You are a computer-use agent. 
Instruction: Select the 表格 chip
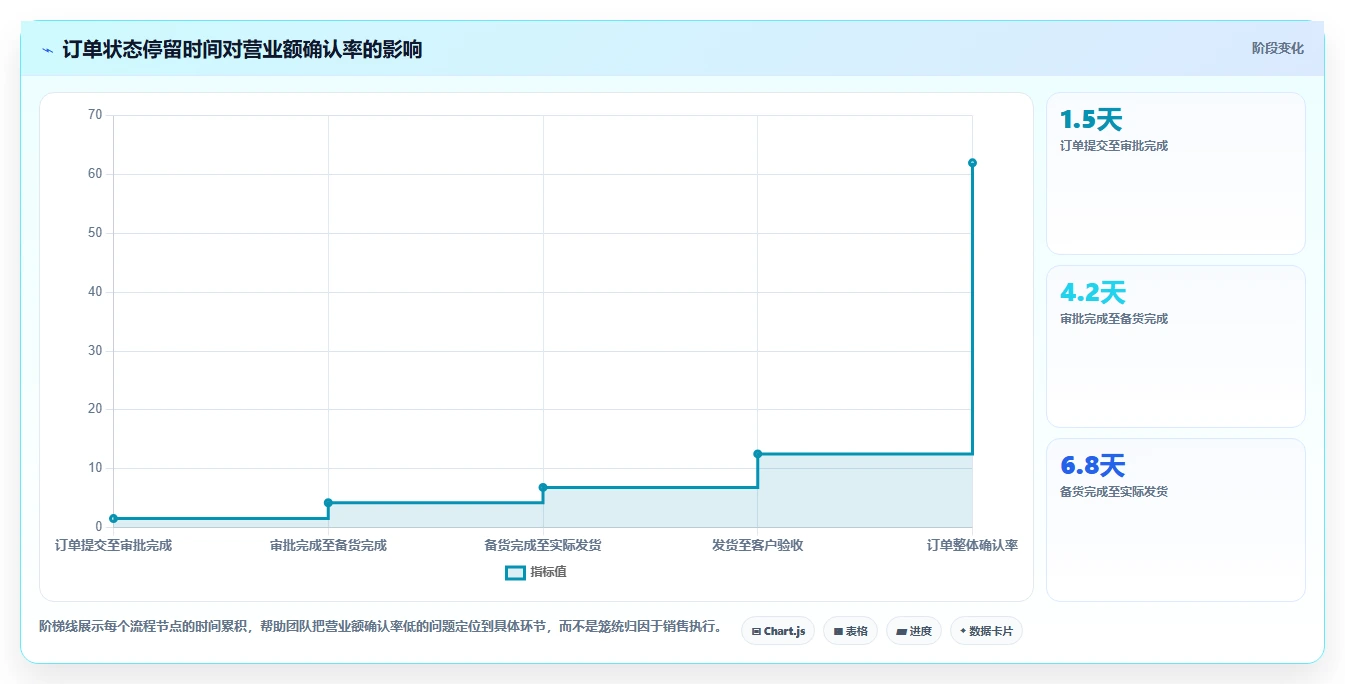pyautogui.click(x=850, y=631)
